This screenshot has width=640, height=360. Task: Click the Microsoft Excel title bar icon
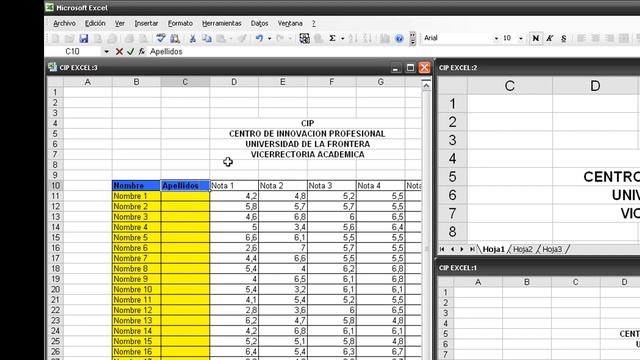(x=49, y=7)
